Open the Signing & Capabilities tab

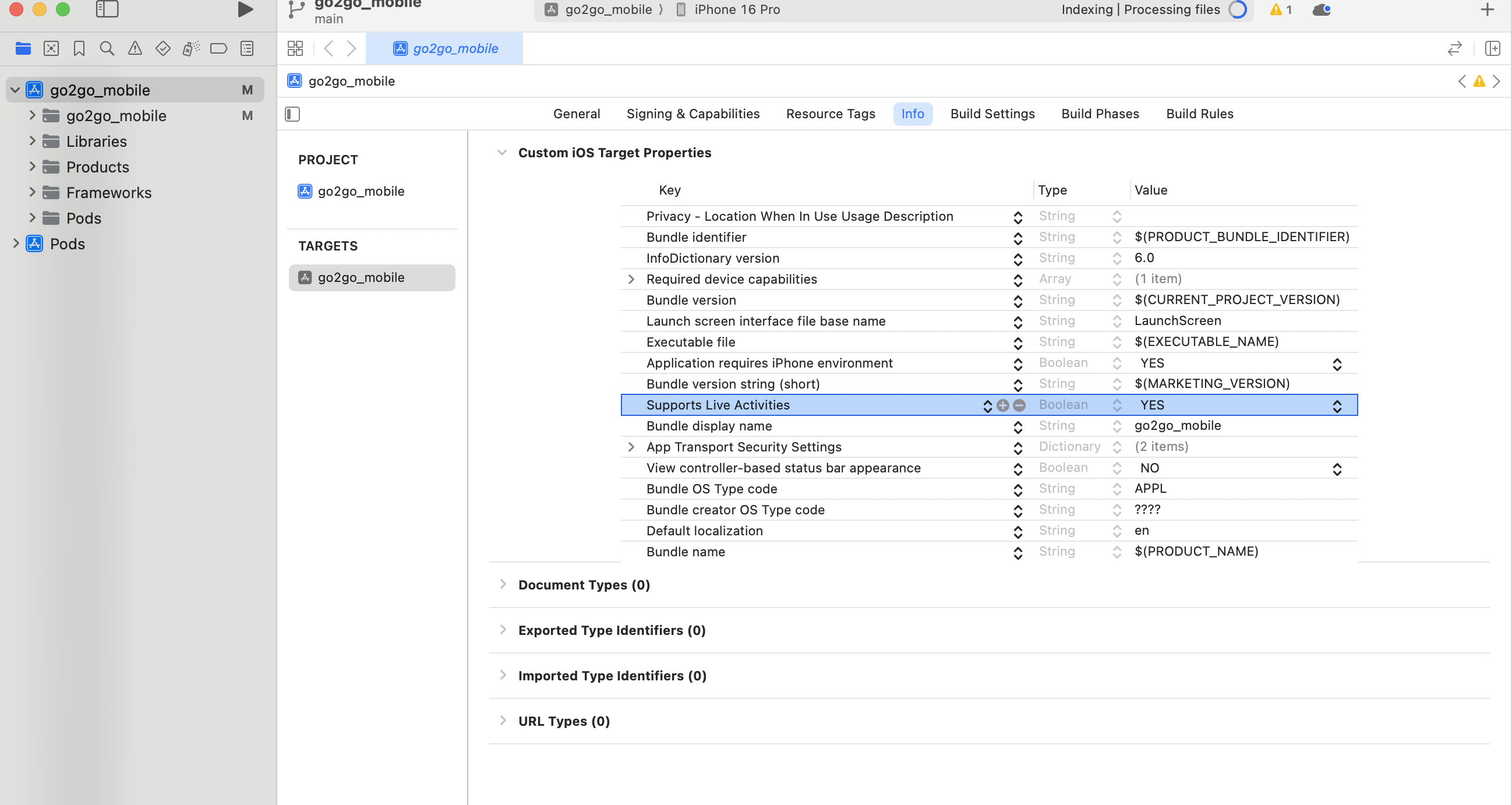coord(693,114)
